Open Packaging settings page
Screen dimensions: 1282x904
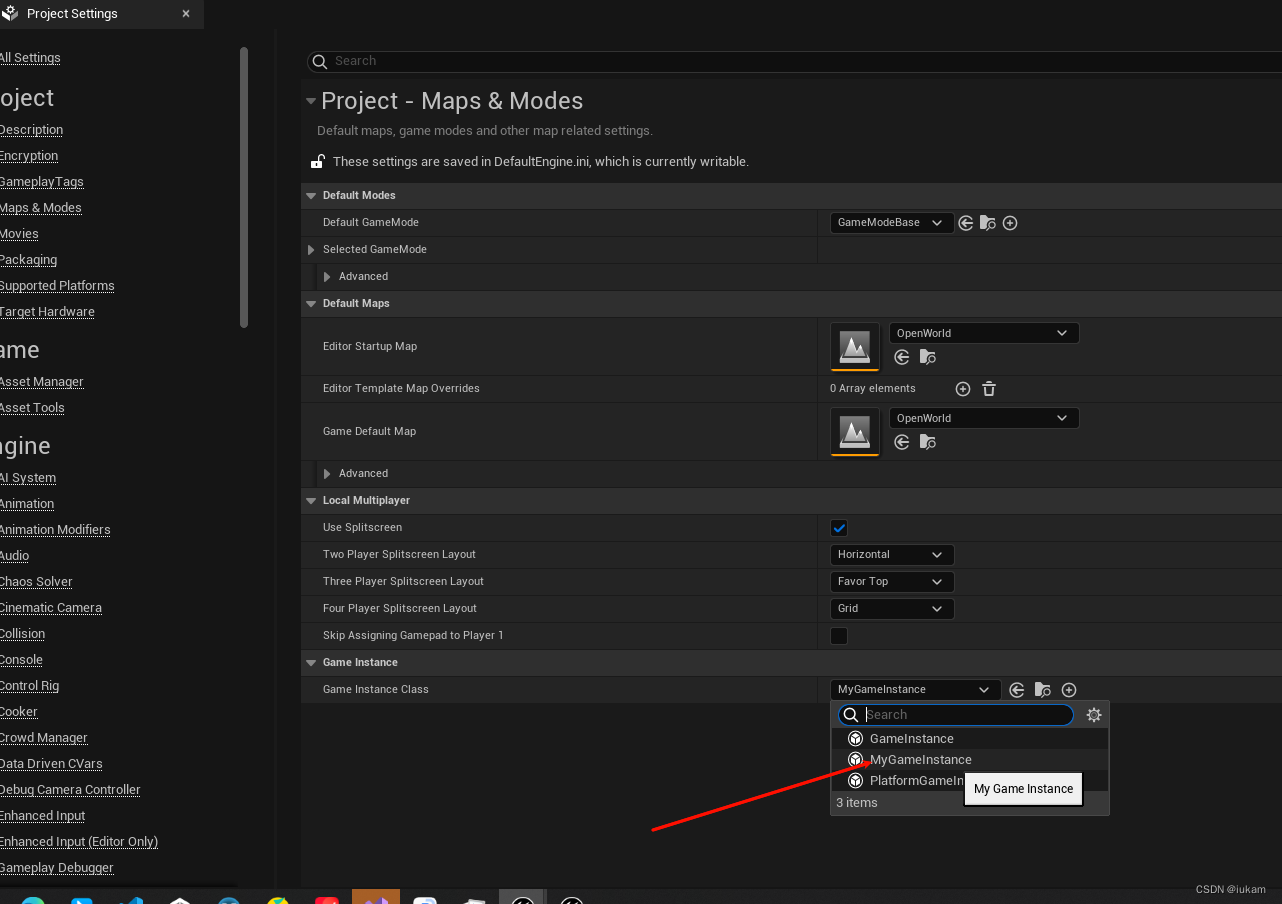pyautogui.click(x=28, y=260)
